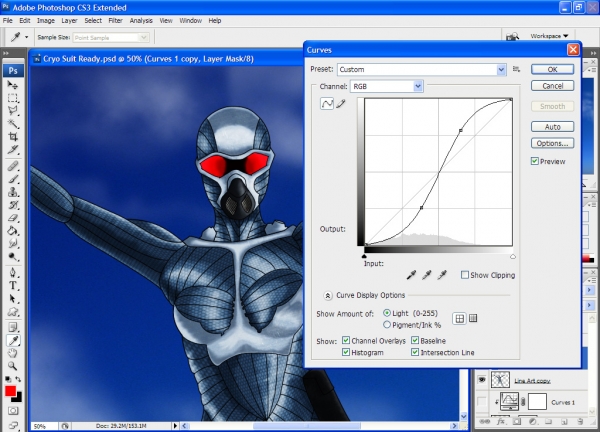This screenshot has height=432, width=600.
Task: Select the Healing Brush tool
Action: 13,166
